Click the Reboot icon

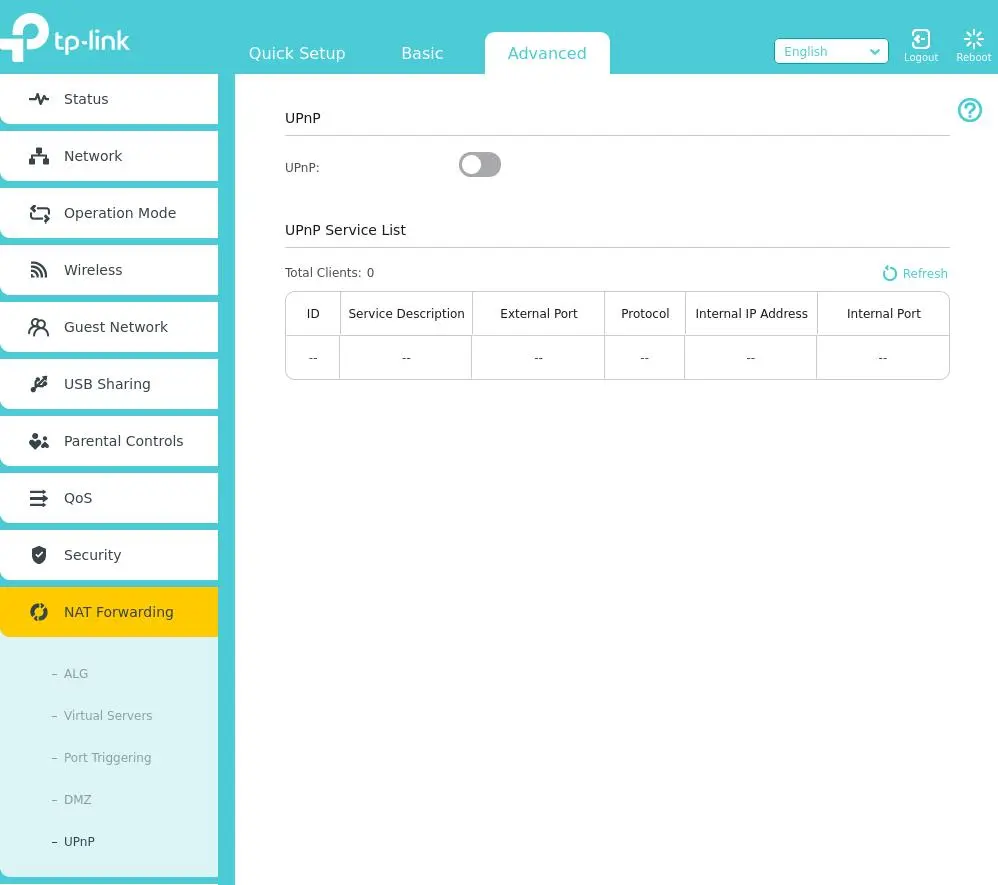click(973, 39)
